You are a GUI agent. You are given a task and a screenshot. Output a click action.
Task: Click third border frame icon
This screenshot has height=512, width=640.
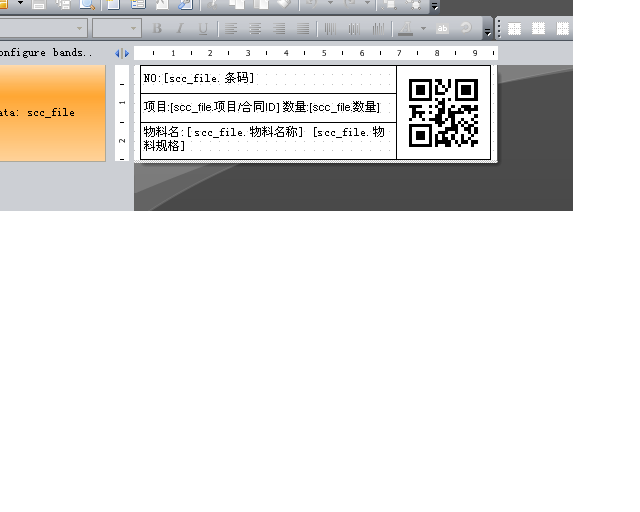point(563,29)
